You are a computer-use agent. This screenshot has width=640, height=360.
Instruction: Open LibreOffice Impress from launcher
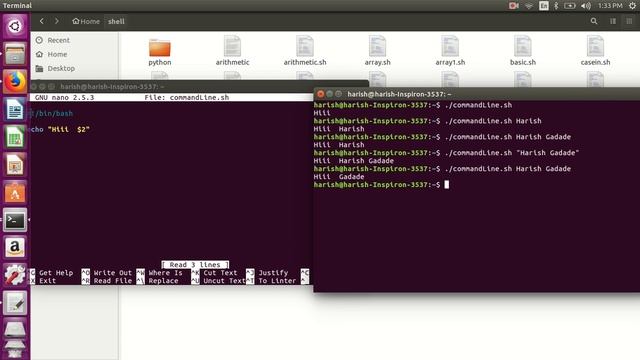pyautogui.click(x=15, y=165)
